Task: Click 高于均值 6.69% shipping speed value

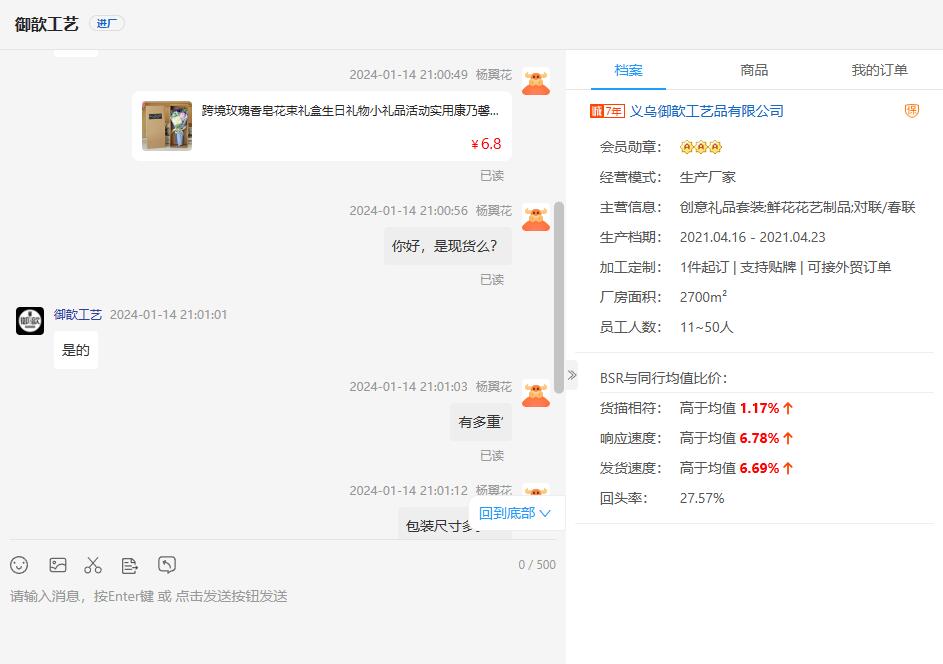Action: click(736, 468)
